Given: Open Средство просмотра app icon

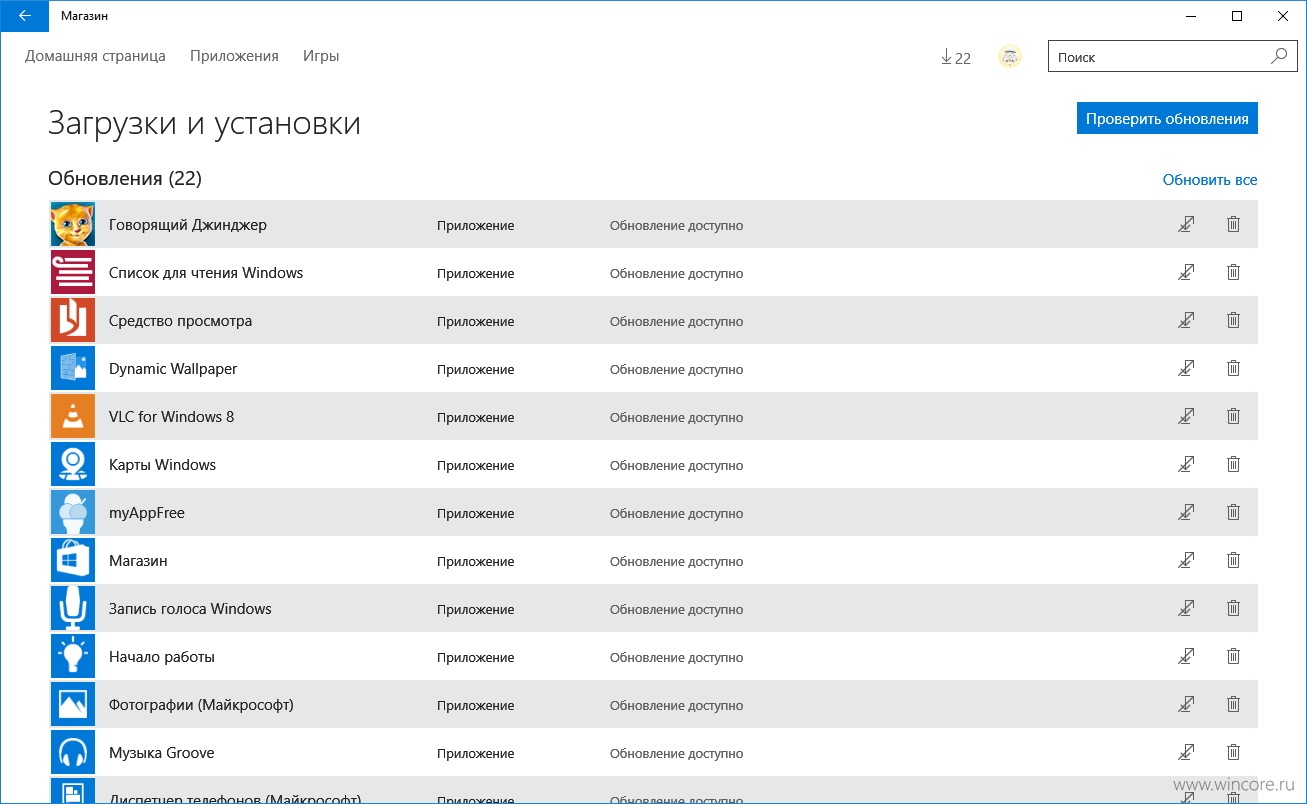Looking at the screenshot, I should tap(73, 321).
